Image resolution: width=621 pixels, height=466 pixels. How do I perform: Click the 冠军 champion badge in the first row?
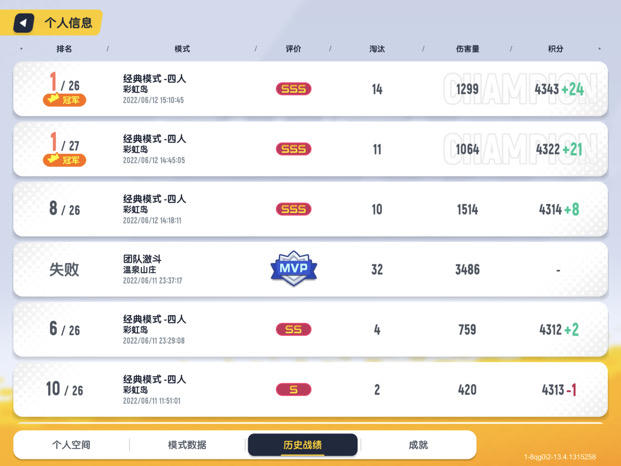pos(64,100)
